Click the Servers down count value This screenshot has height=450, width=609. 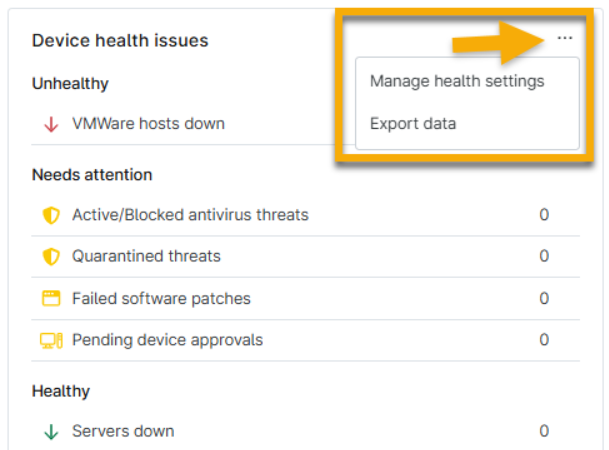click(x=544, y=432)
